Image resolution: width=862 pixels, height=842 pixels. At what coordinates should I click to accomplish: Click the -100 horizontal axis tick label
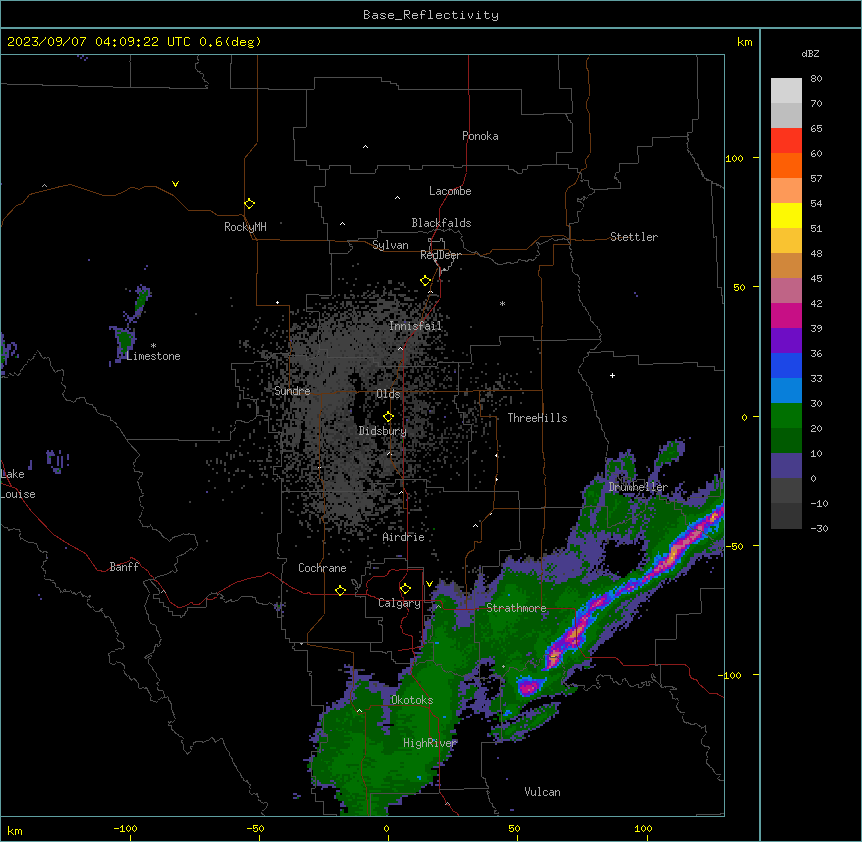click(125, 828)
